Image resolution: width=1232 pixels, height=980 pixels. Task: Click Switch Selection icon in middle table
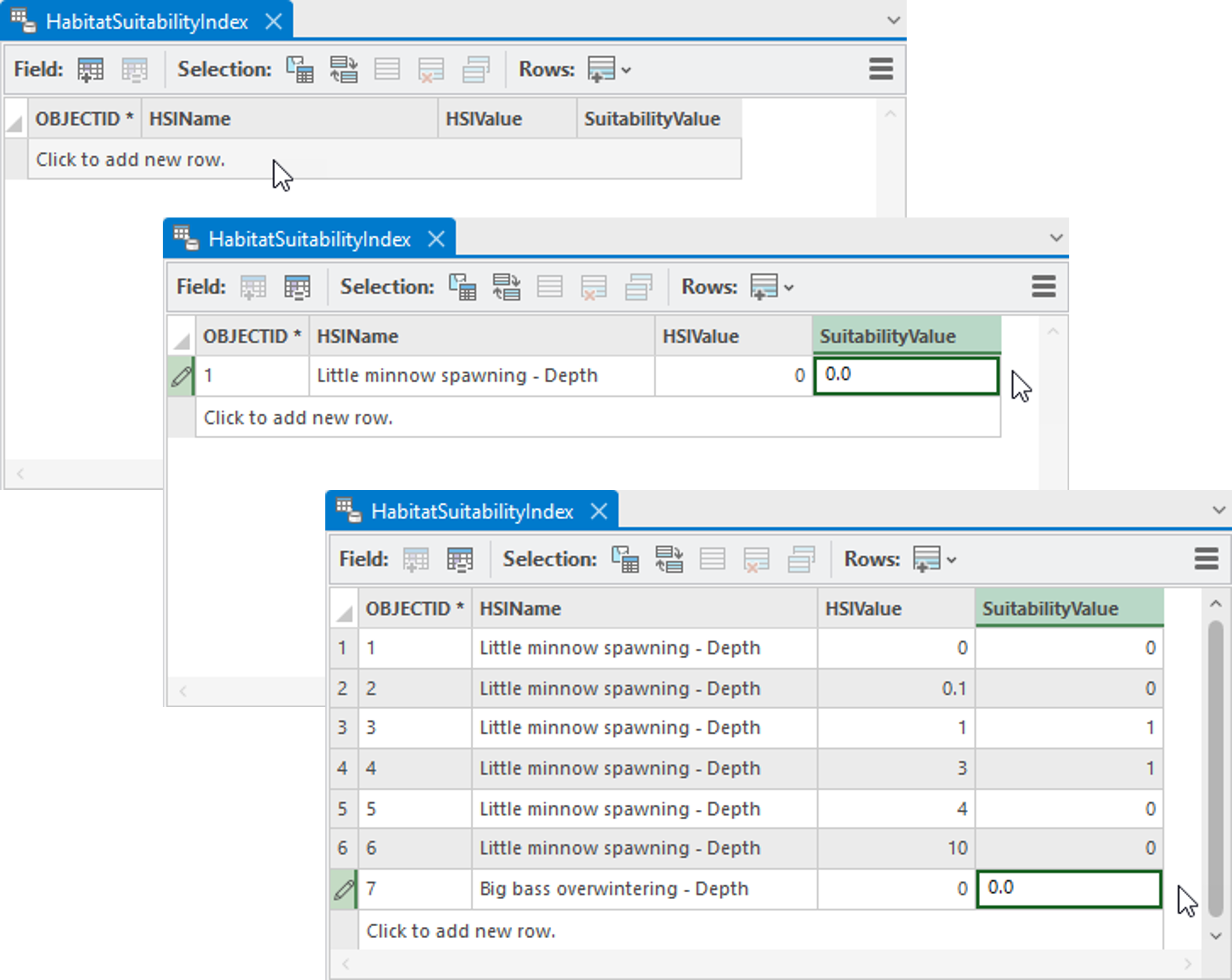[x=506, y=287]
